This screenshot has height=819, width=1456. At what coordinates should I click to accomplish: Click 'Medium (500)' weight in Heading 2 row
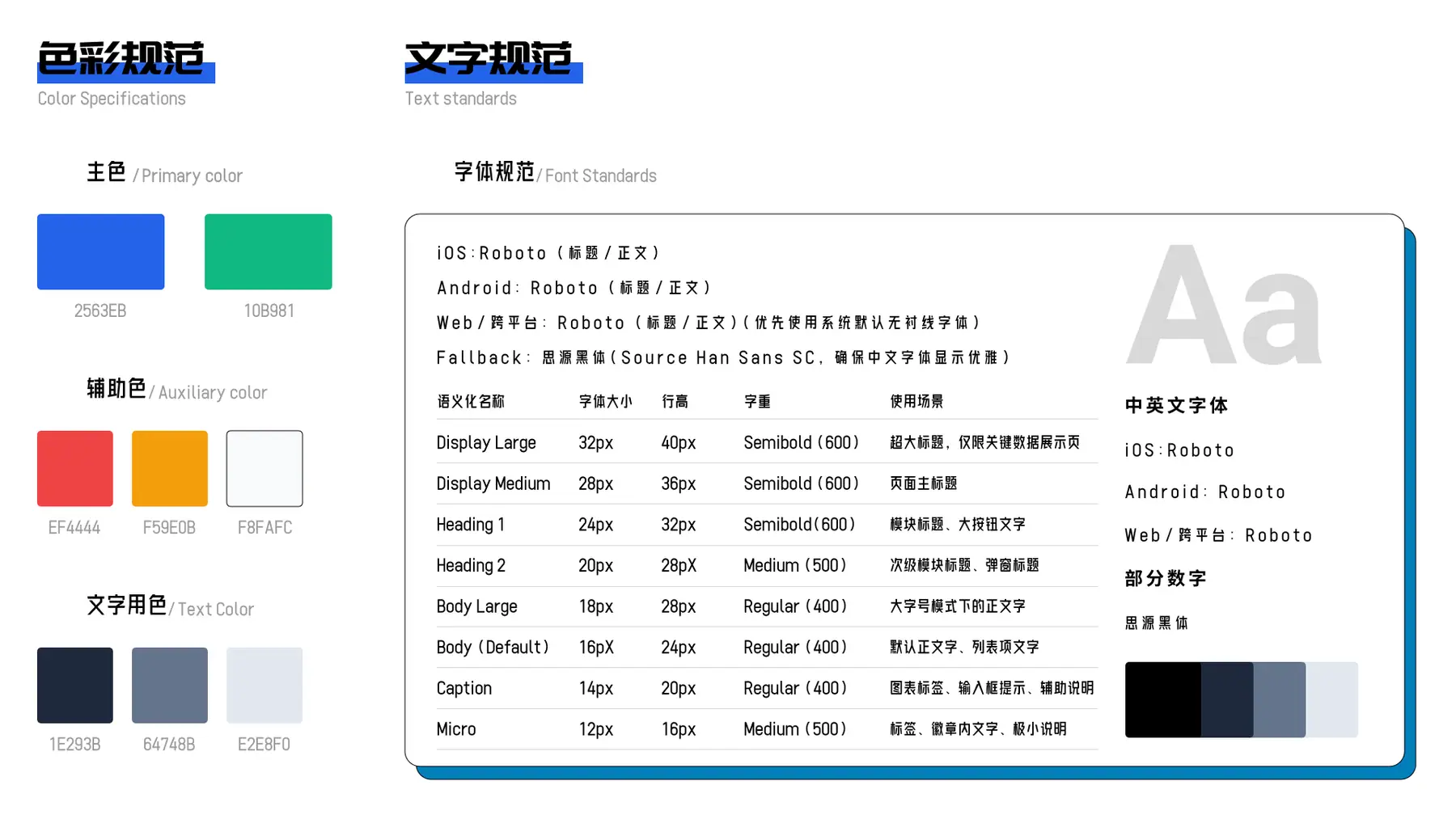pyautogui.click(x=795, y=565)
